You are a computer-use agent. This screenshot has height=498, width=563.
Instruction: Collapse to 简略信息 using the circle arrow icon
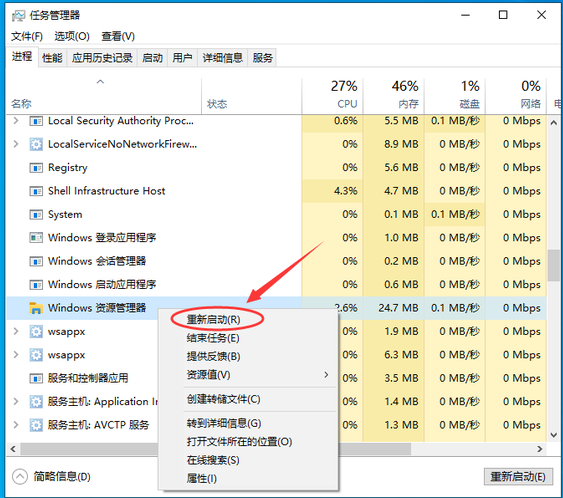20,477
